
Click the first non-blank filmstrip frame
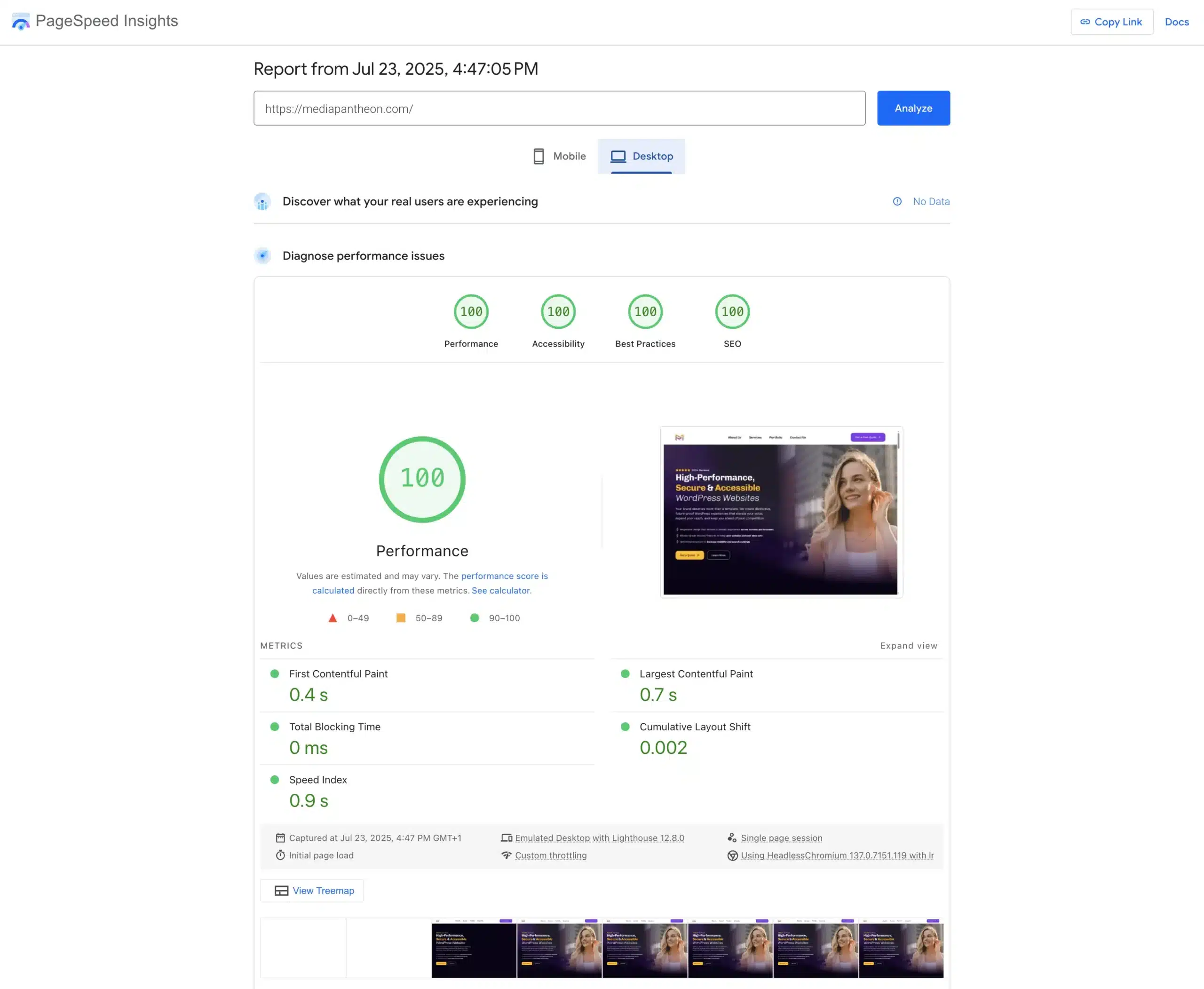point(474,948)
